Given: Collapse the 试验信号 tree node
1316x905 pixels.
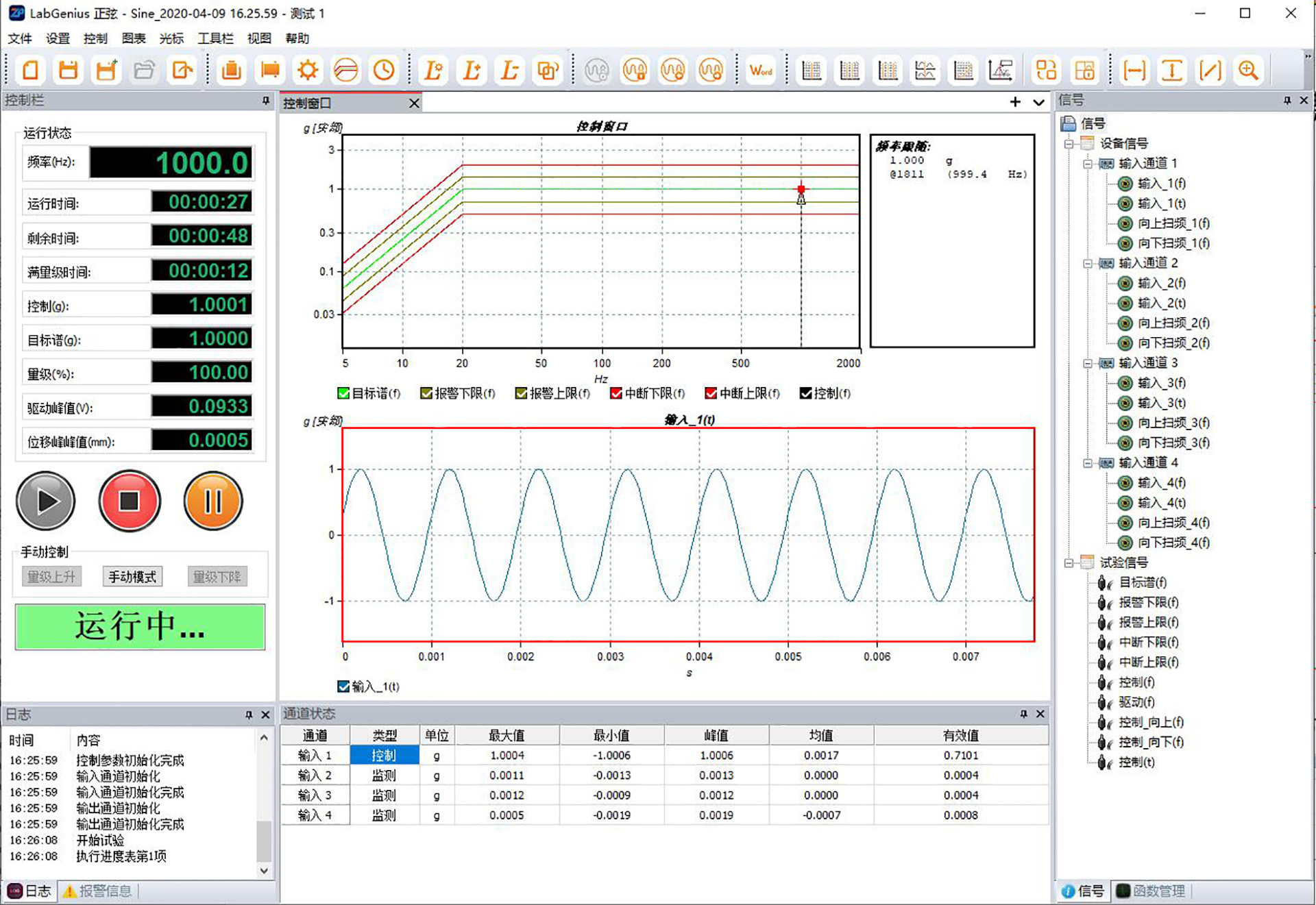Looking at the screenshot, I should click(1069, 563).
